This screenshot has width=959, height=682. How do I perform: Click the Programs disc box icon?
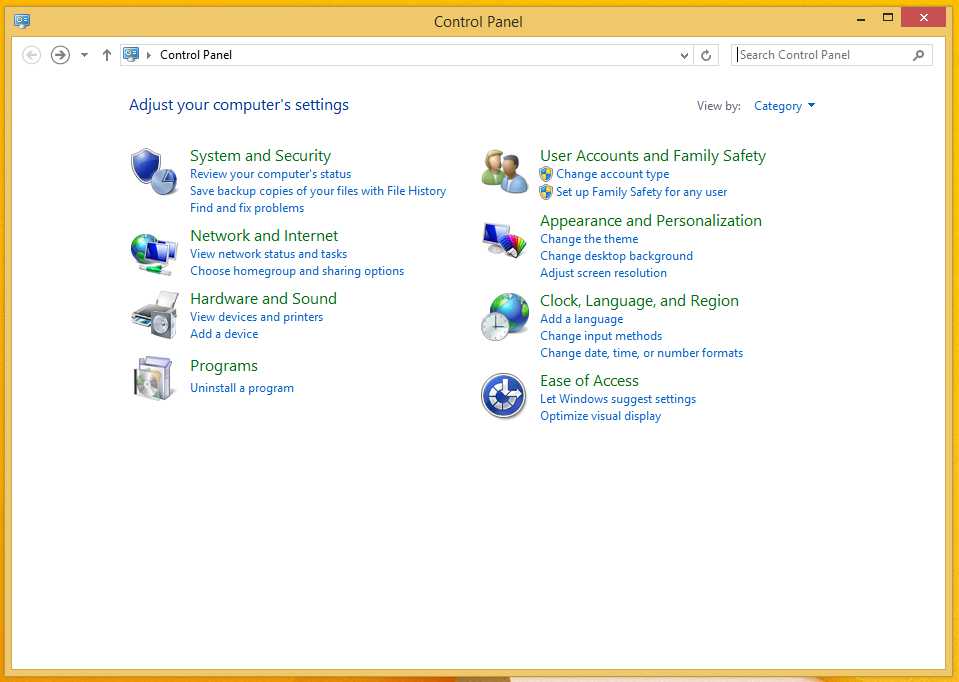coord(153,377)
